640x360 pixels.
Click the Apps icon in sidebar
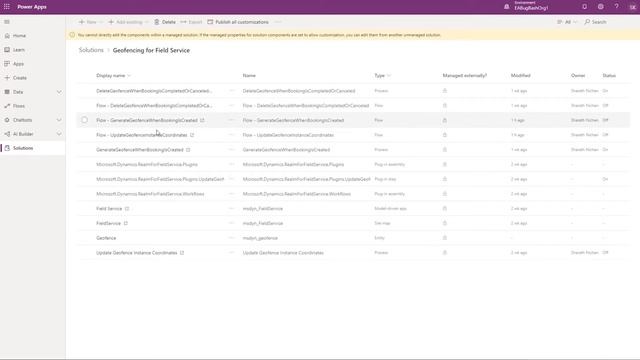pos(7,64)
